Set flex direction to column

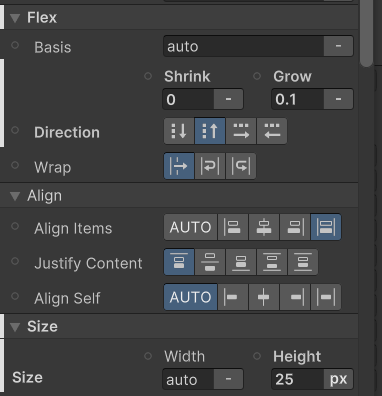(x=179, y=131)
